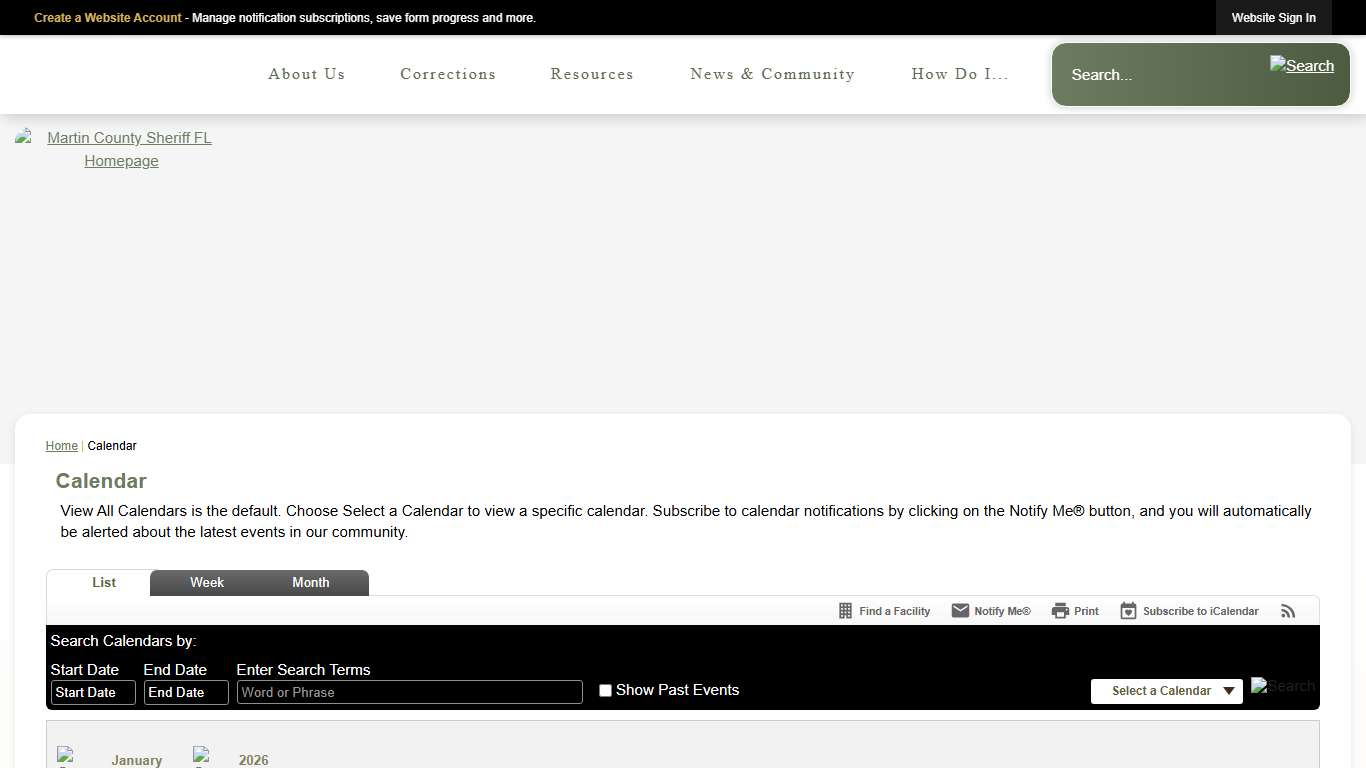Switch to the Week tab
The image size is (1366, 768).
point(207,583)
